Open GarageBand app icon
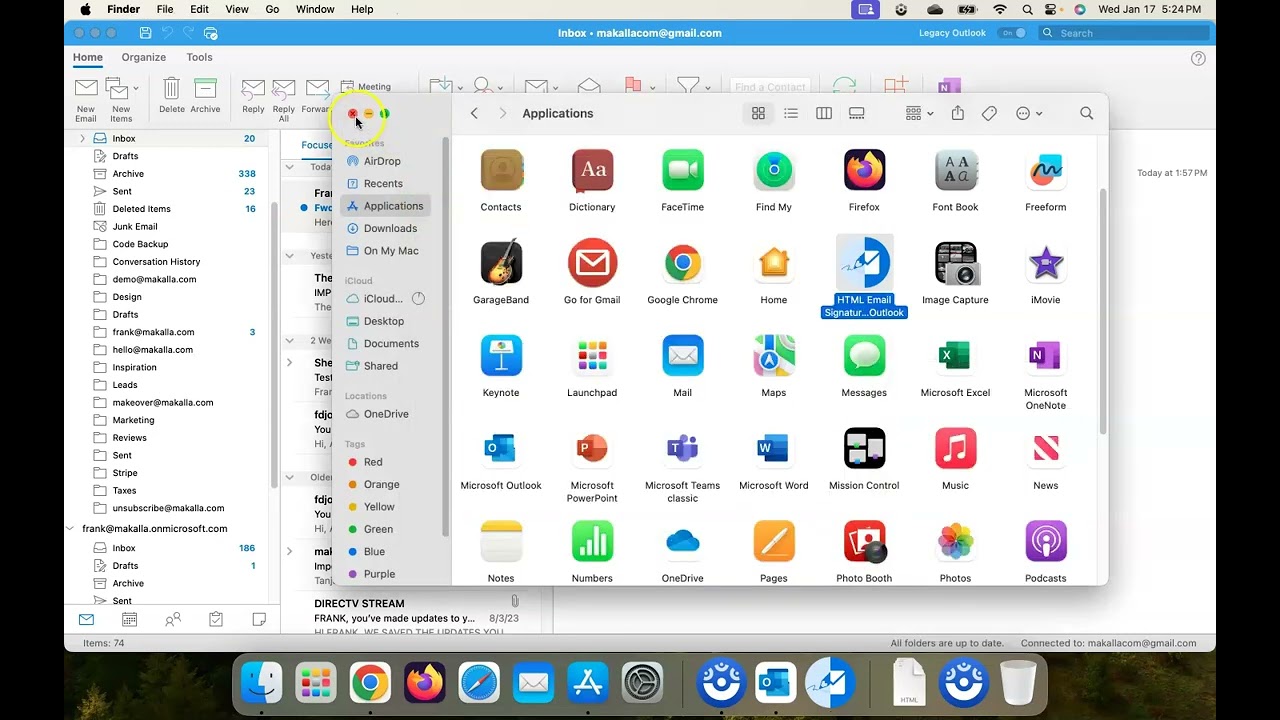The image size is (1280, 720). (x=501, y=263)
